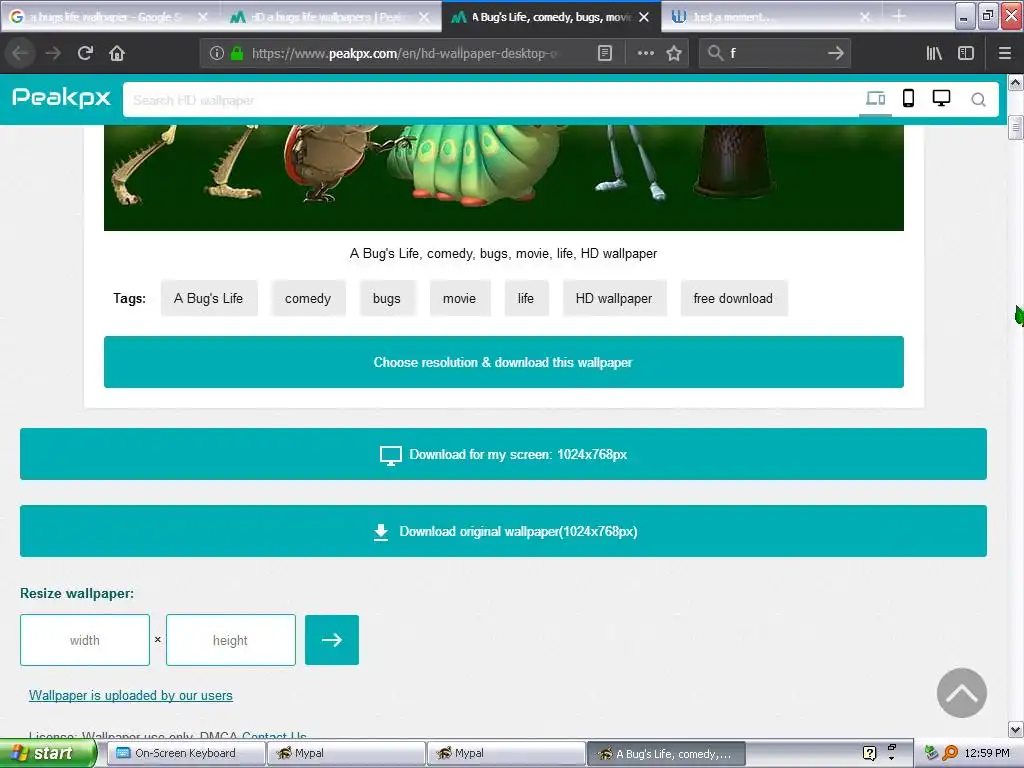The image size is (1024, 768).
Task: Click the green padlock security icon
Action: (x=237, y=53)
